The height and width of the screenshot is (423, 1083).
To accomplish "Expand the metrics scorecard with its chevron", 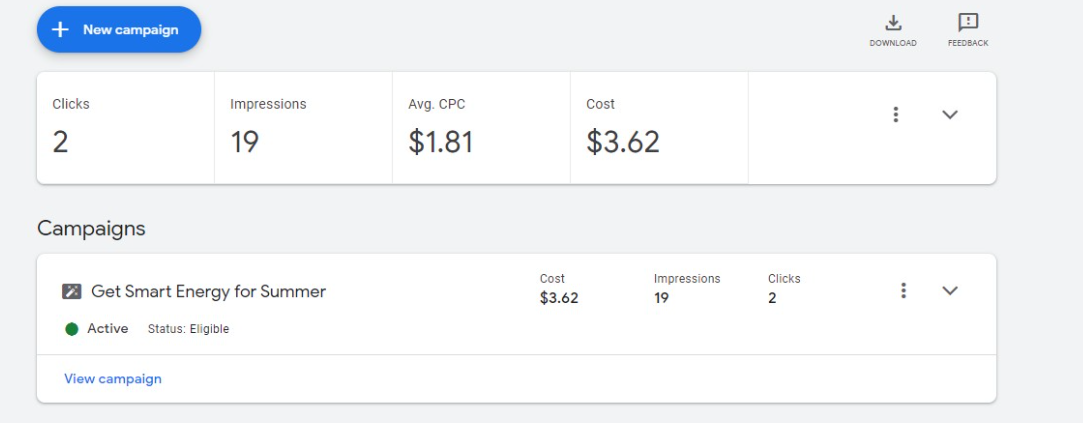I will click(950, 114).
